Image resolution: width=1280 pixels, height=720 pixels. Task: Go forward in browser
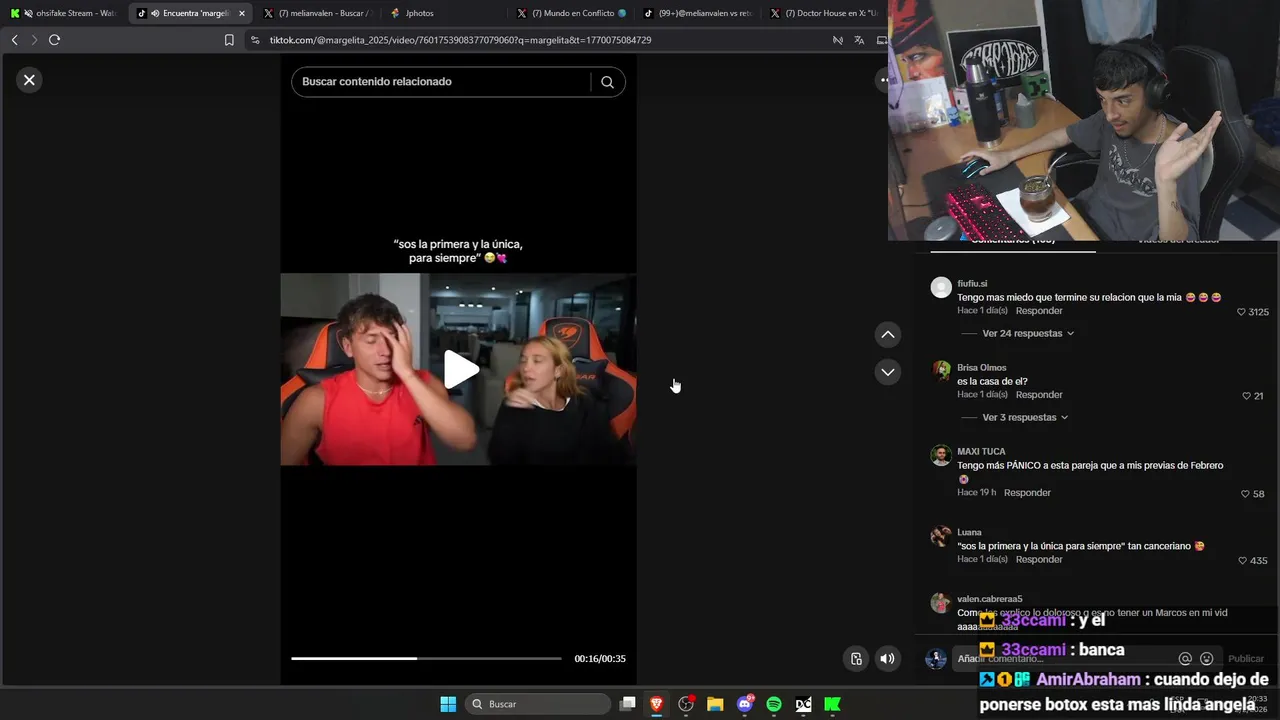pos(33,40)
